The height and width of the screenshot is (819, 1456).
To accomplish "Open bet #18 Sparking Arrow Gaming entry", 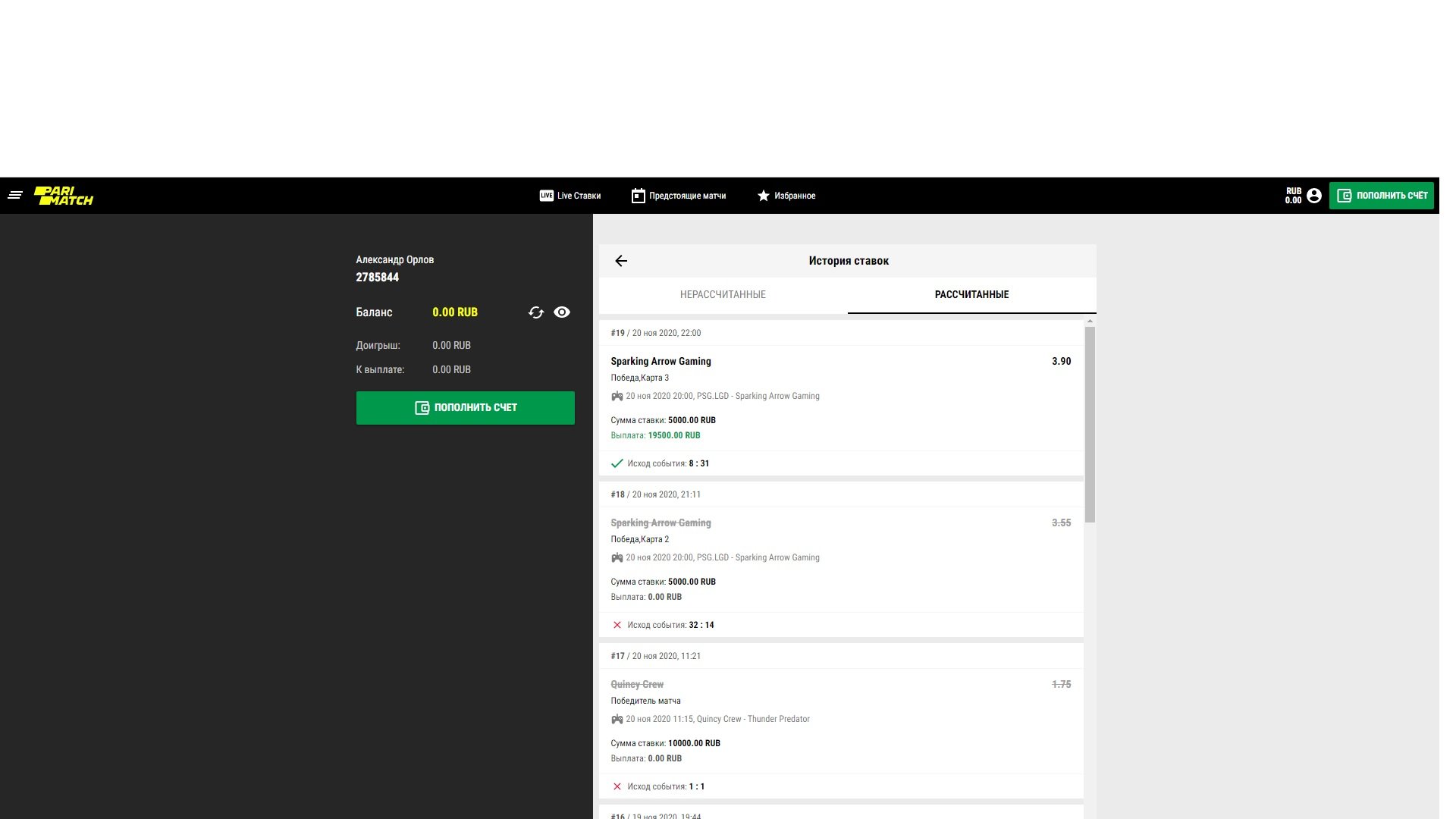I will click(661, 523).
